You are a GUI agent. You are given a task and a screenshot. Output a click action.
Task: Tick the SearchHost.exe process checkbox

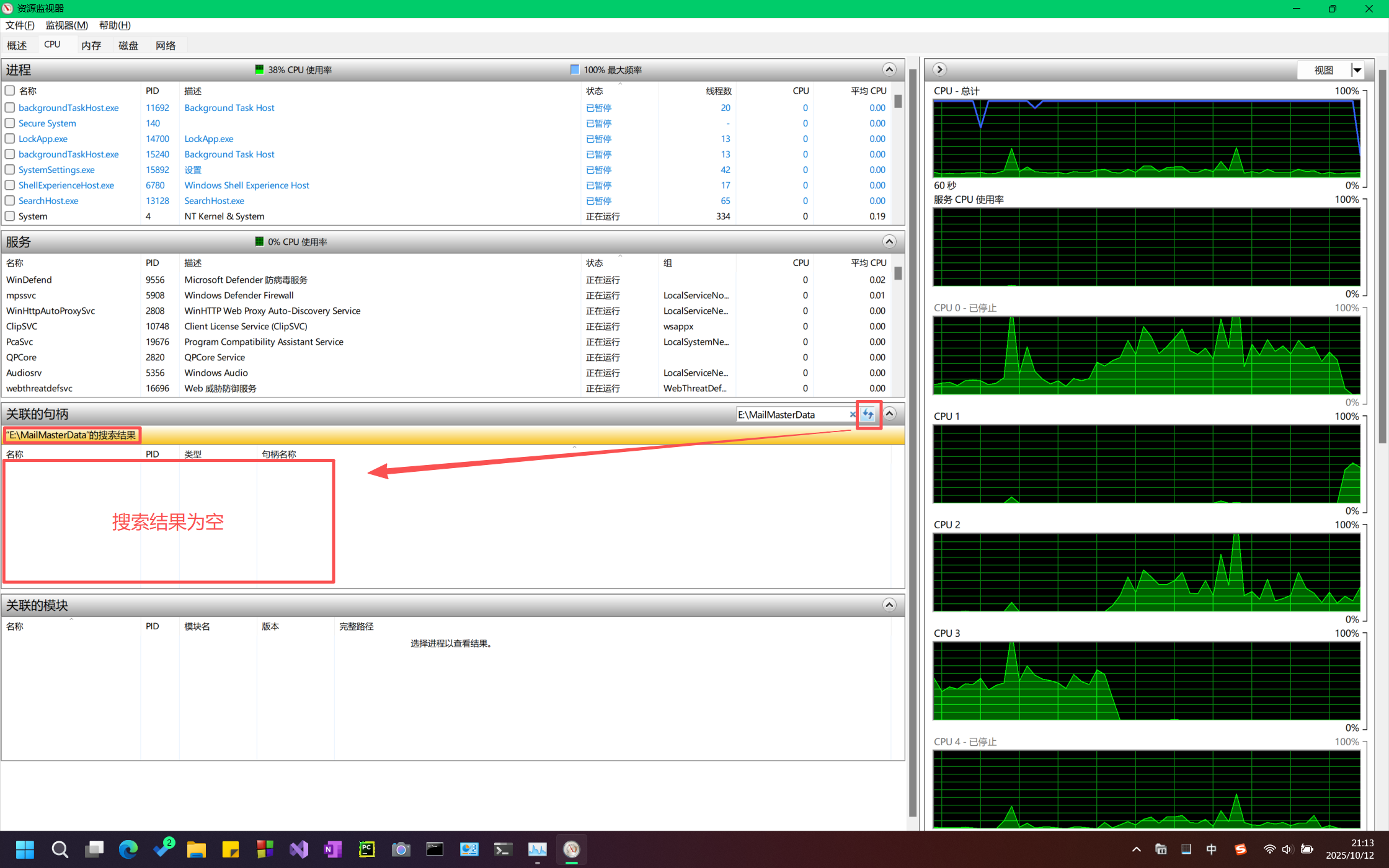10,201
